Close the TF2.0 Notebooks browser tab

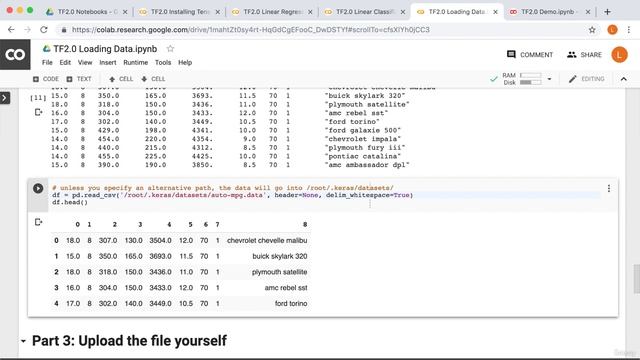pos(125,12)
